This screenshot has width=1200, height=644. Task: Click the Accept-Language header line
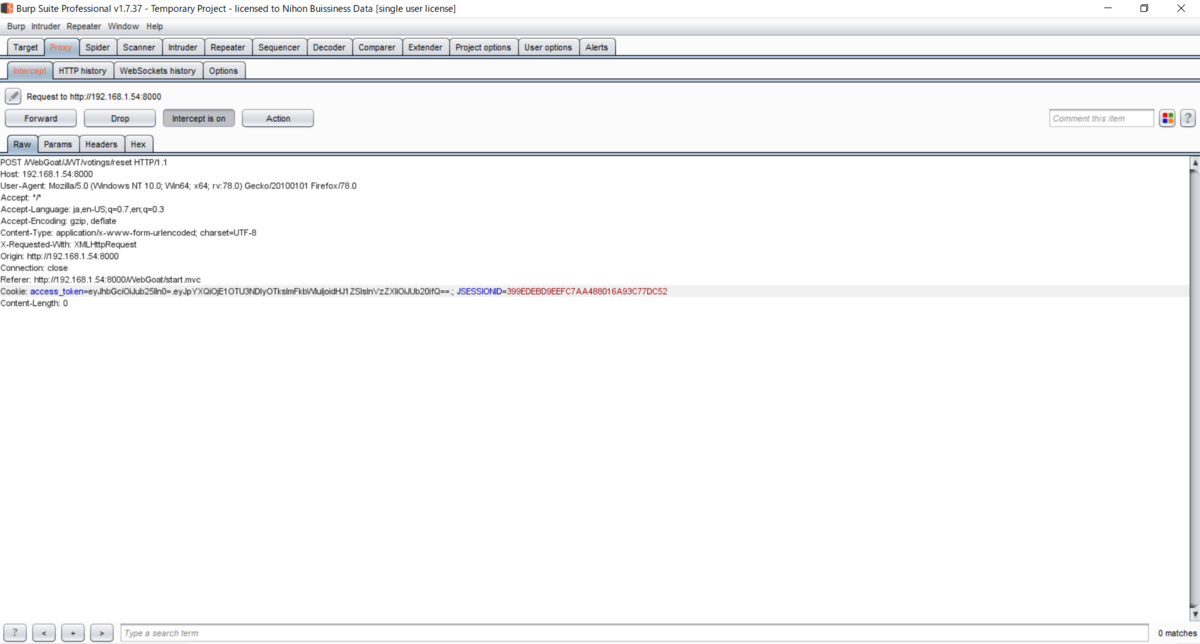(x=82, y=209)
